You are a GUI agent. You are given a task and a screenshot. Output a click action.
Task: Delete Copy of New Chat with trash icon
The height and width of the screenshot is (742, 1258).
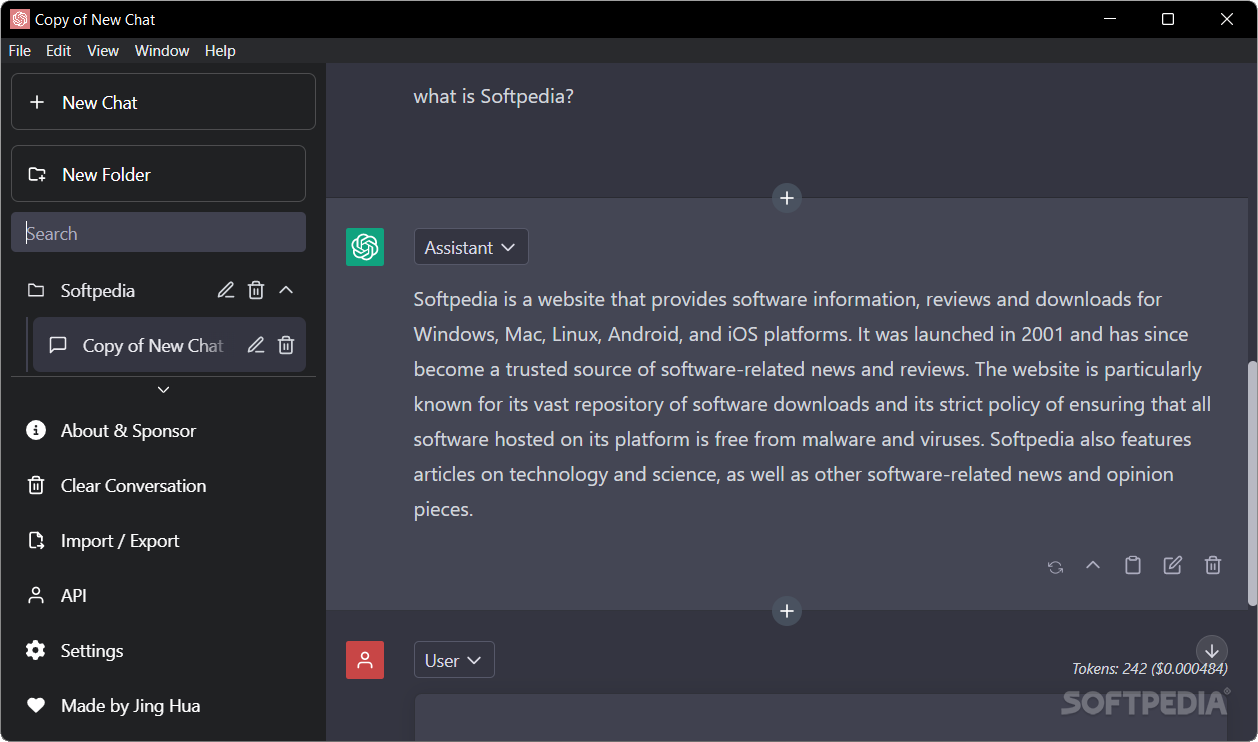pos(286,345)
